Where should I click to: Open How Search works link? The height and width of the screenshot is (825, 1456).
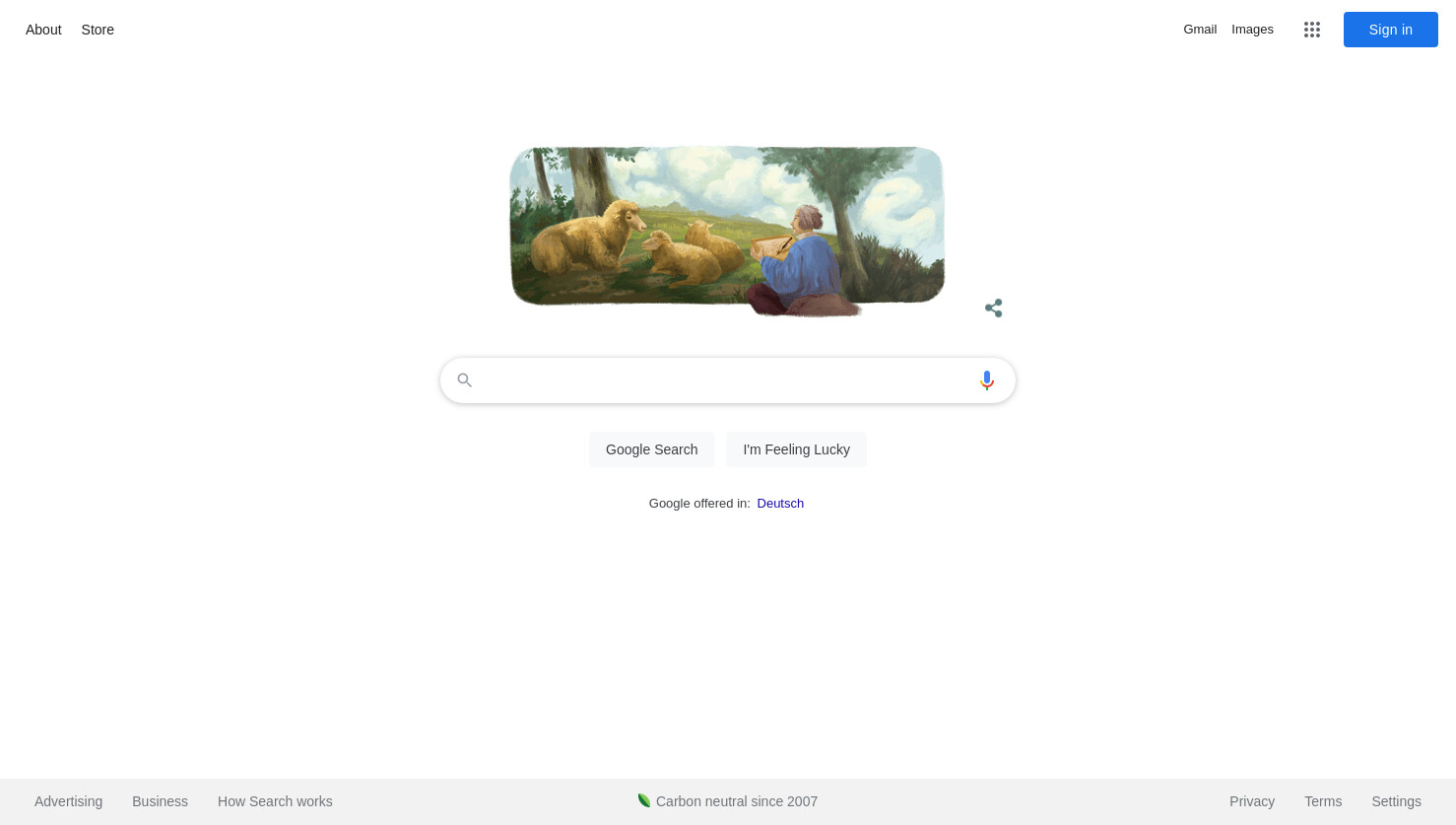pos(275,801)
